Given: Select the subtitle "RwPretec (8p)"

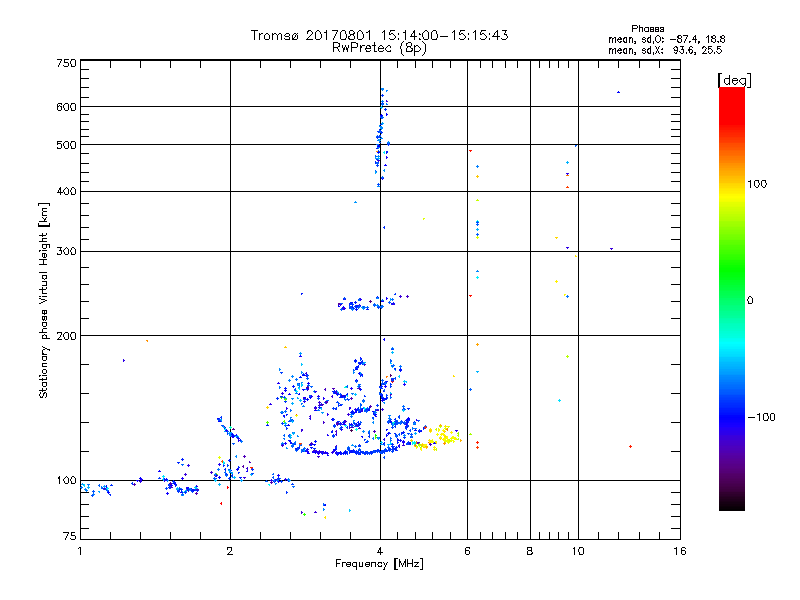Looking at the screenshot, I should [379, 48].
